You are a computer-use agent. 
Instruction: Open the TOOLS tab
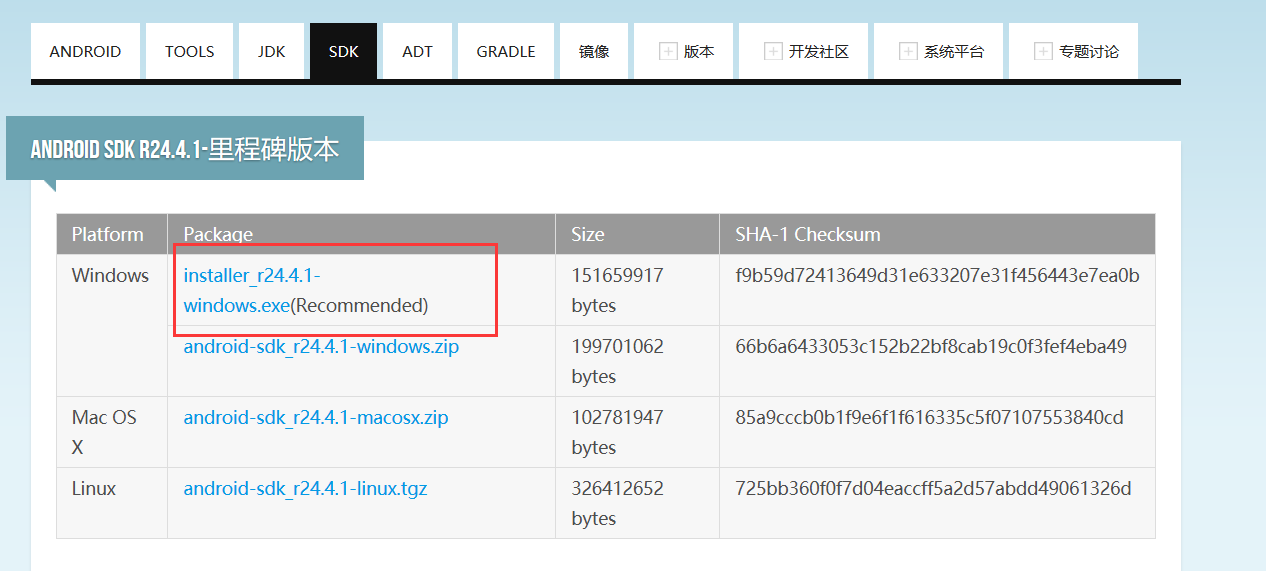click(x=189, y=51)
